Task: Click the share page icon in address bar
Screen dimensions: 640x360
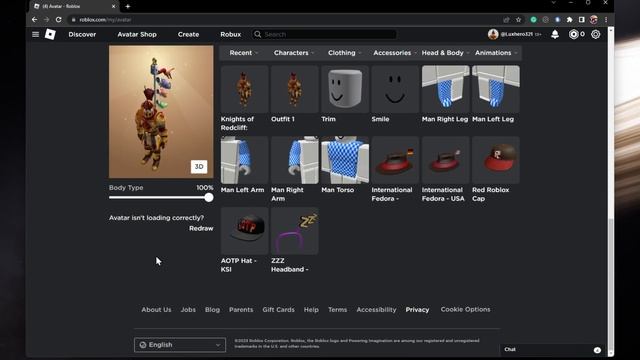Action: click(x=506, y=20)
